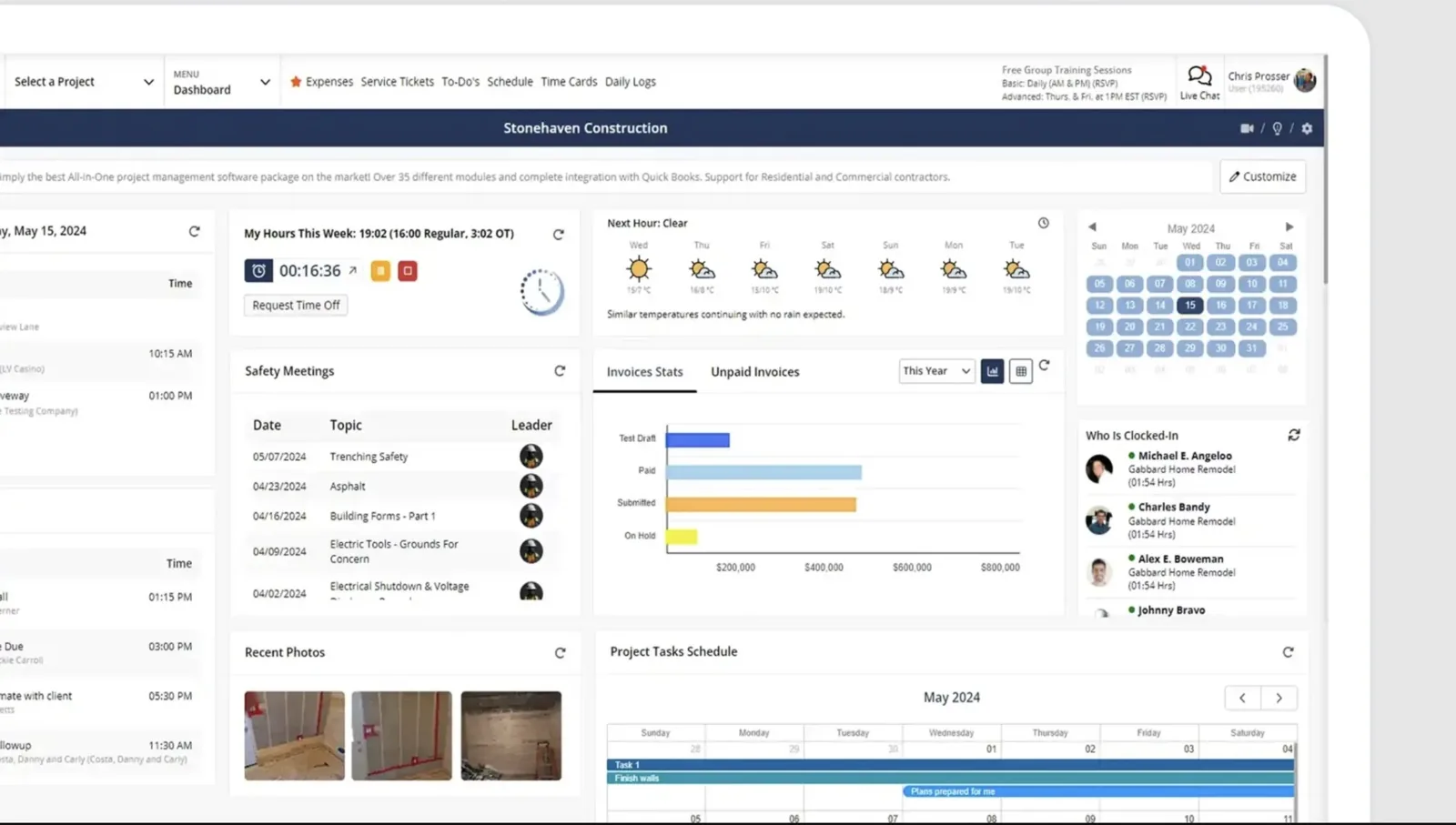Click the video camera icon in header
The image size is (1456, 825).
(x=1247, y=128)
